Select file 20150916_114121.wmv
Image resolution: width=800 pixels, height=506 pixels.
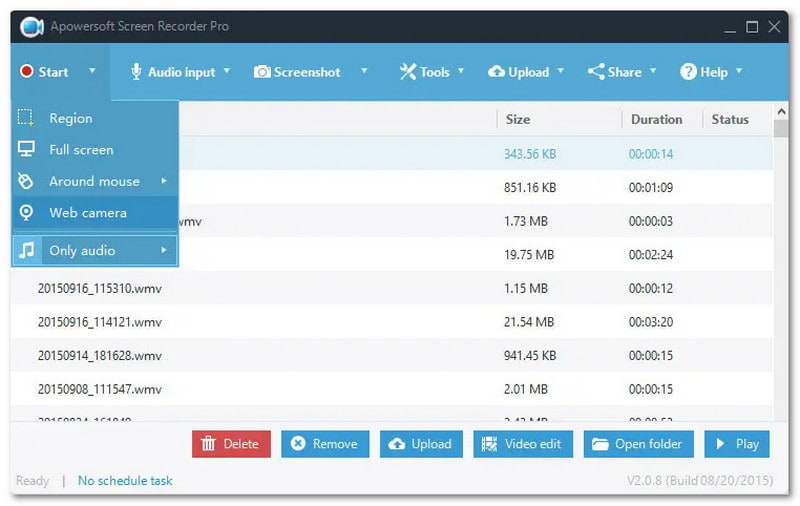99,322
